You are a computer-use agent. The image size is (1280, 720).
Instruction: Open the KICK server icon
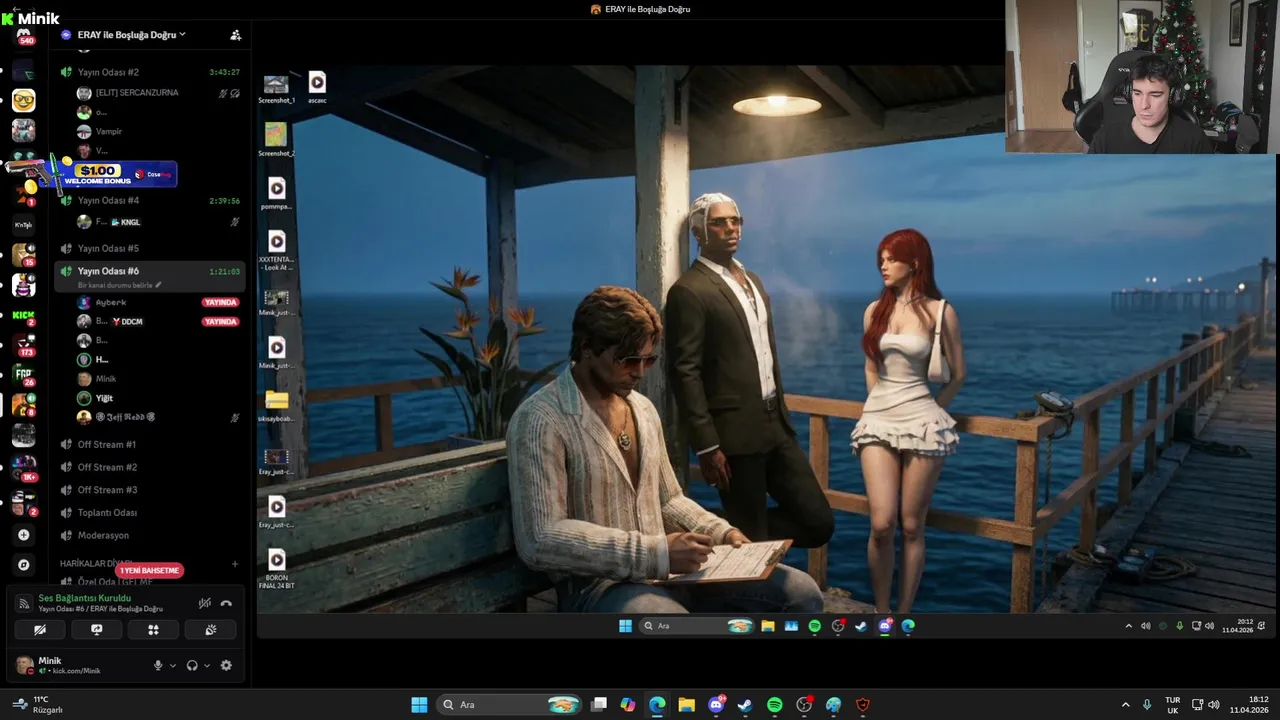pos(24,316)
